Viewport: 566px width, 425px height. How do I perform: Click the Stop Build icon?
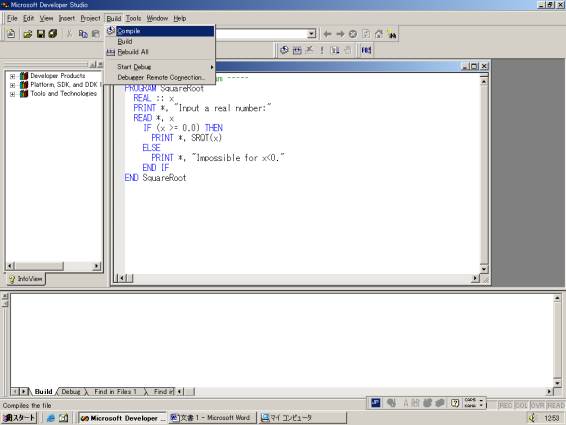point(309,50)
